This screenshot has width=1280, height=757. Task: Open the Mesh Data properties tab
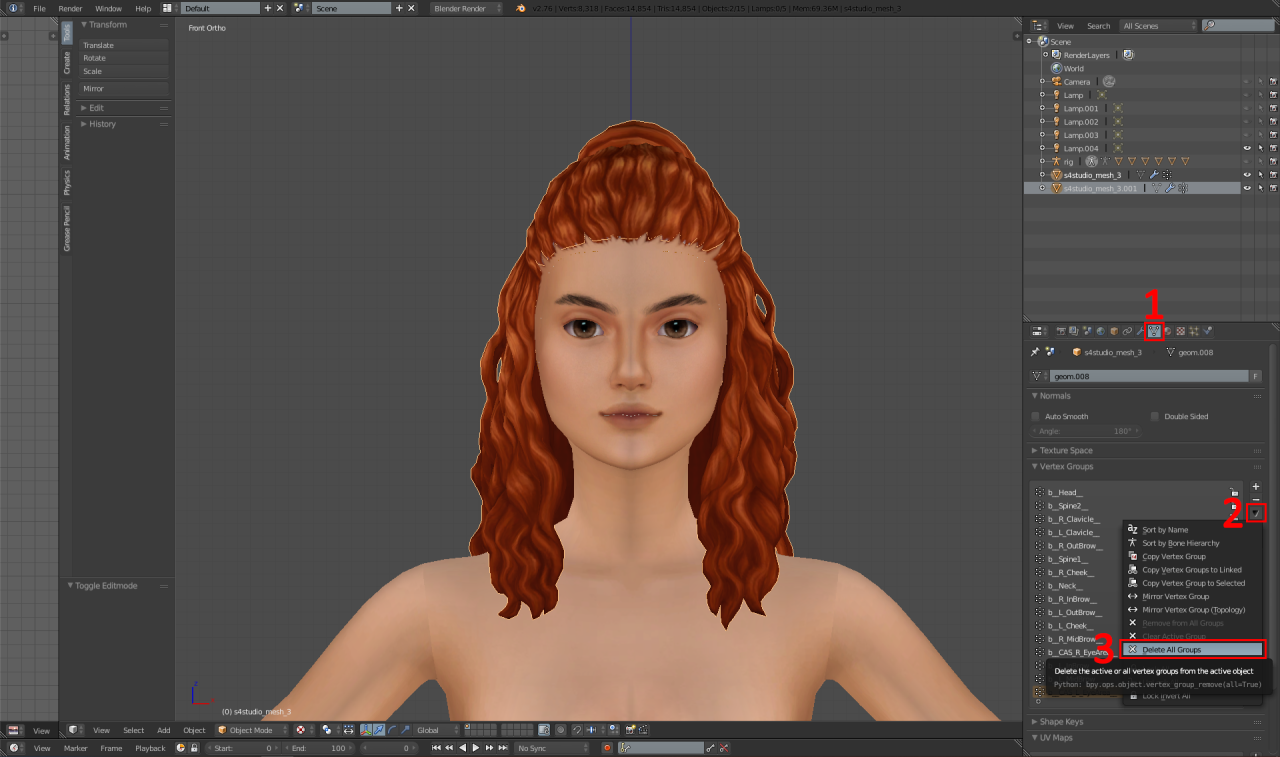click(1154, 331)
